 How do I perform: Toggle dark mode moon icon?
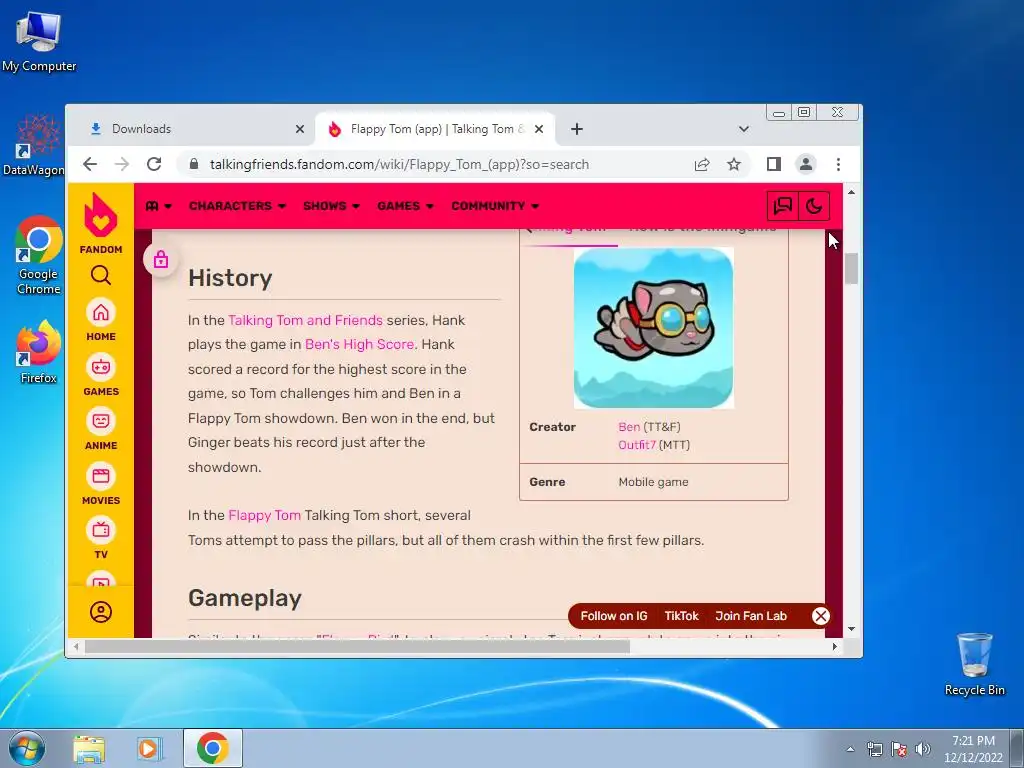pos(814,206)
